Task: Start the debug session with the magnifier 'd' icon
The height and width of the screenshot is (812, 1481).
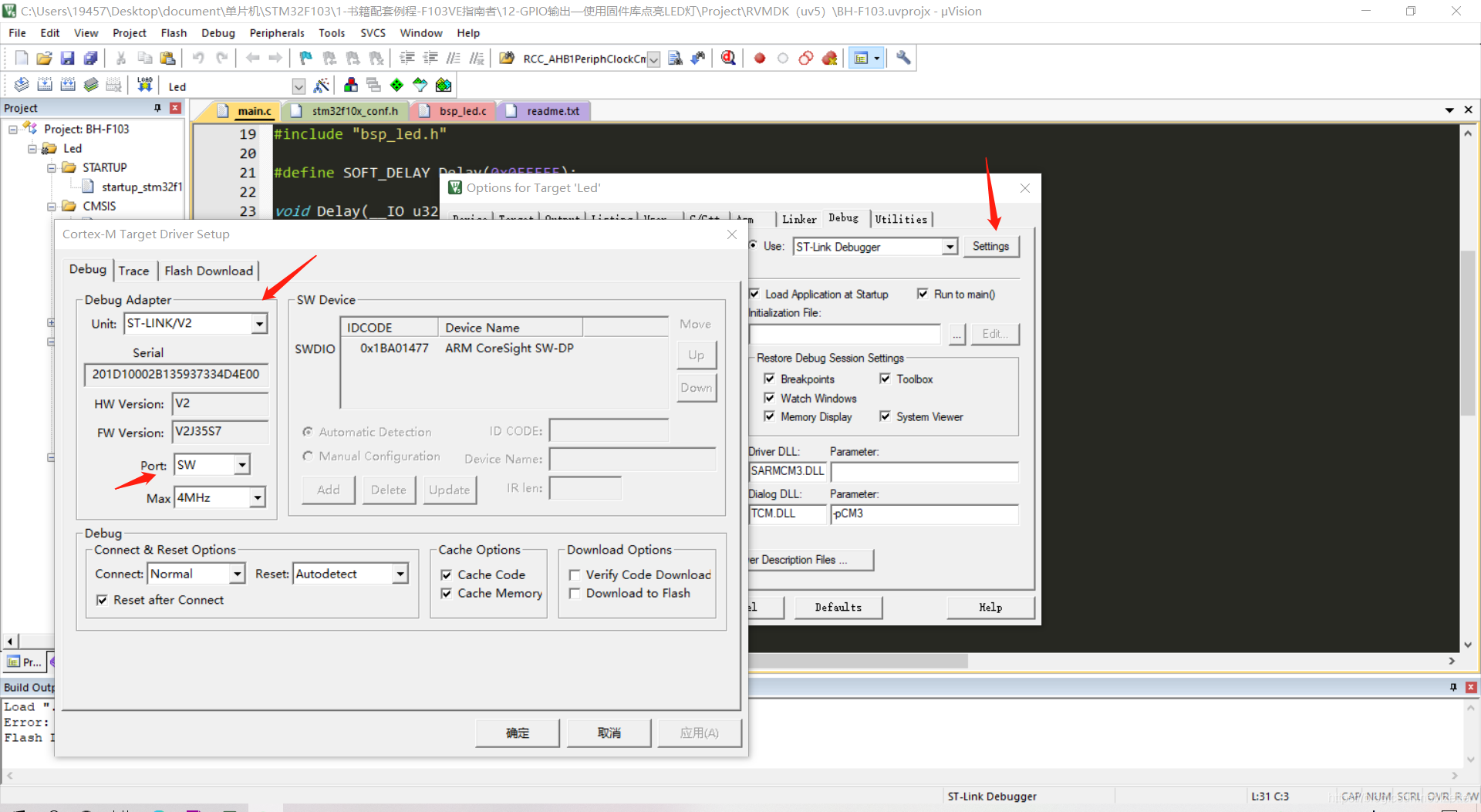Action: [x=728, y=58]
